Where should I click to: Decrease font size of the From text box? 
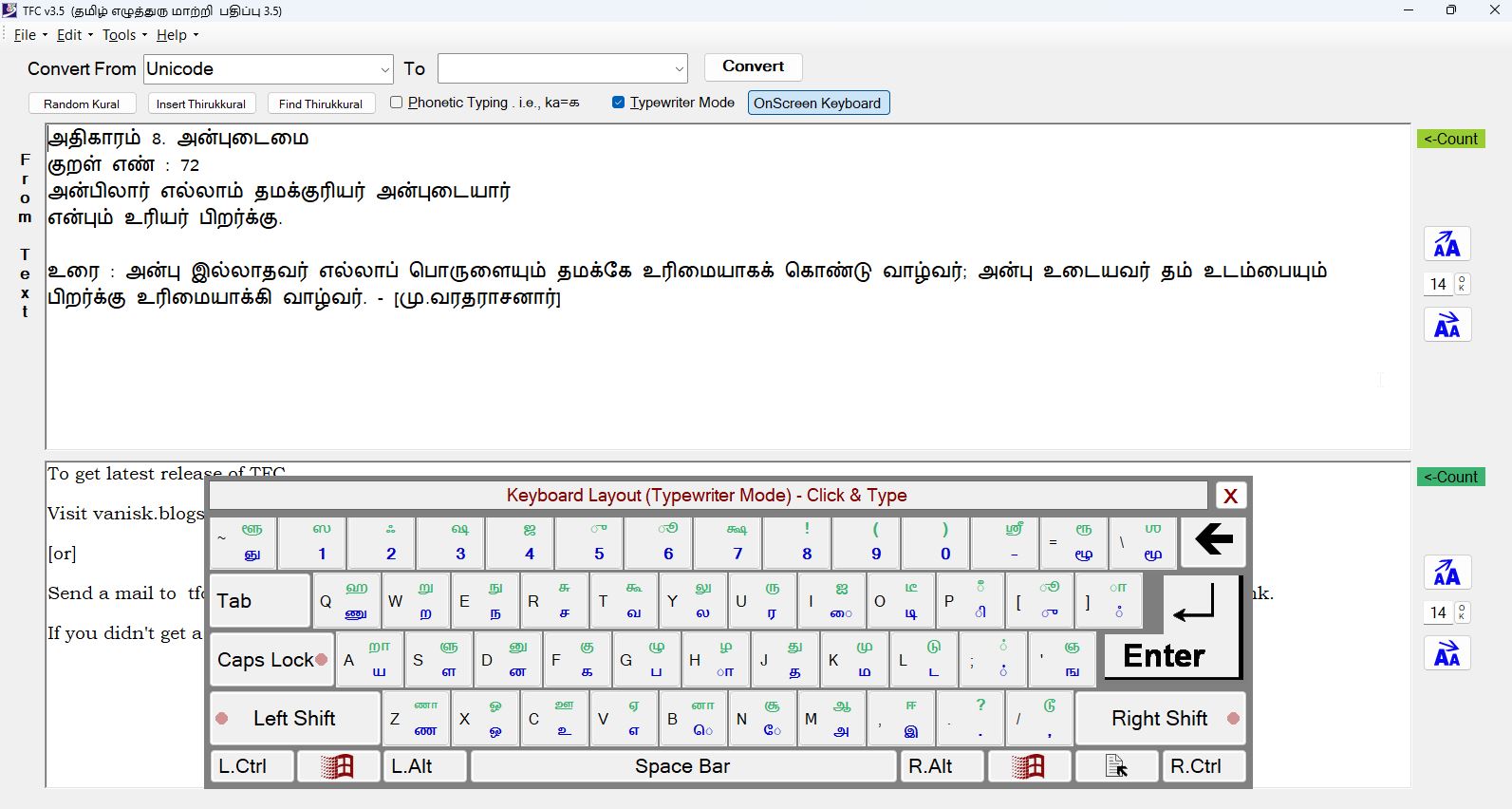pyautogui.click(x=1447, y=326)
